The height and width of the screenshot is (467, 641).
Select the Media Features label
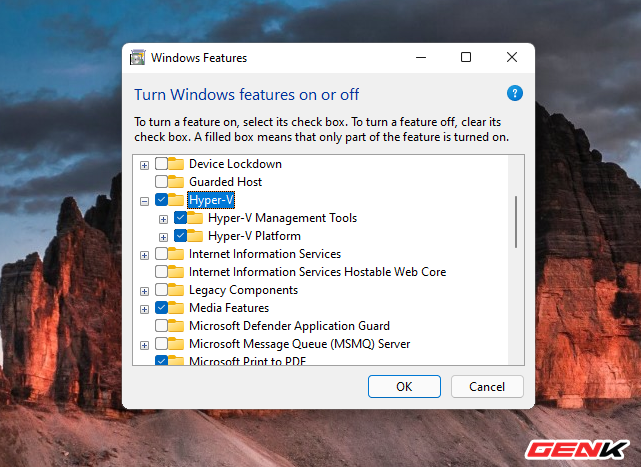[229, 308]
